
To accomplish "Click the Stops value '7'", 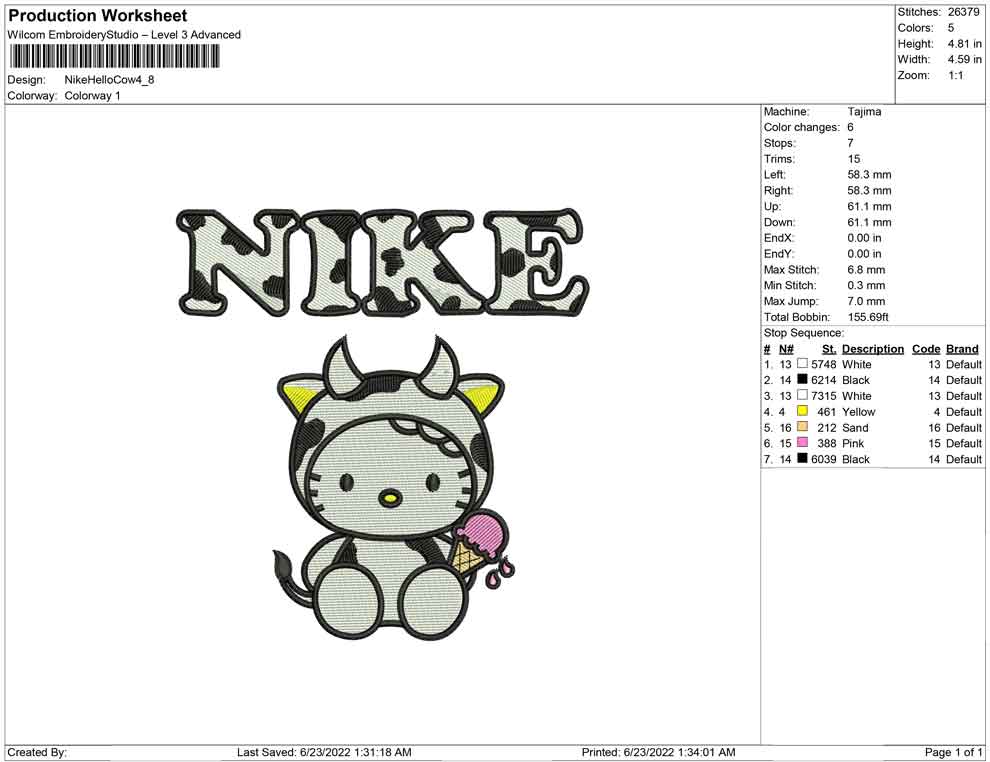I will (x=850, y=143).
